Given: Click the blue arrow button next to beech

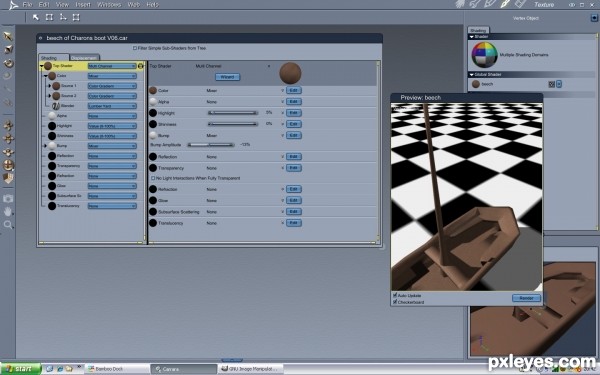Looking at the screenshot, I should click(x=559, y=84).
